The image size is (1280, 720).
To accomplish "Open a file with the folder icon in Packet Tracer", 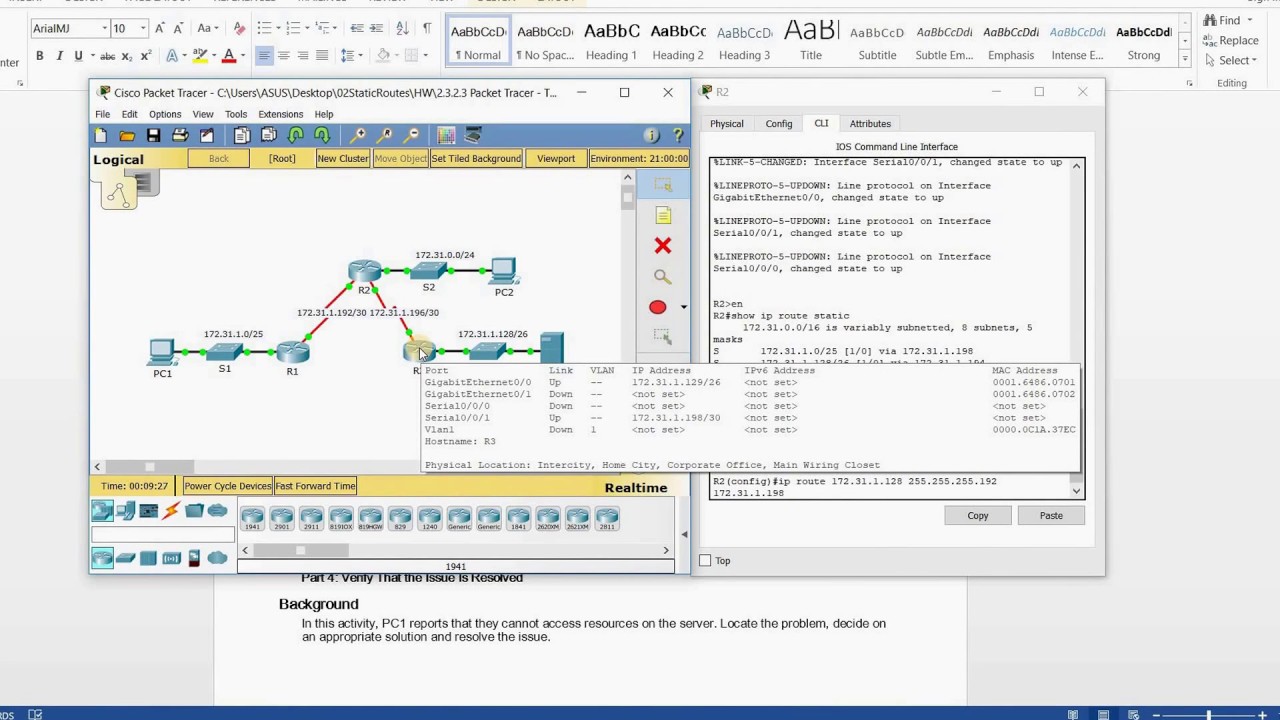I will pyautogui.click(x=127, y=136).
